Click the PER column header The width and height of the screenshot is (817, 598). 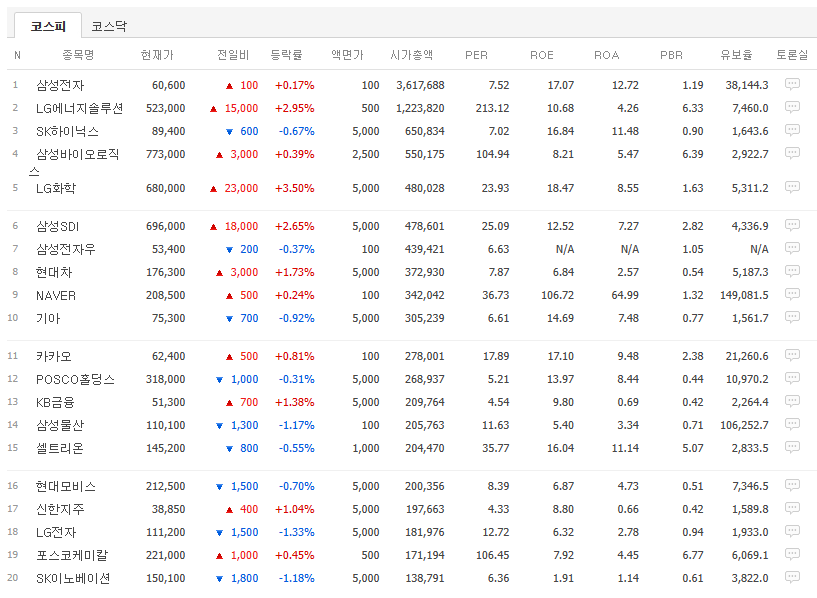point(476,55)
